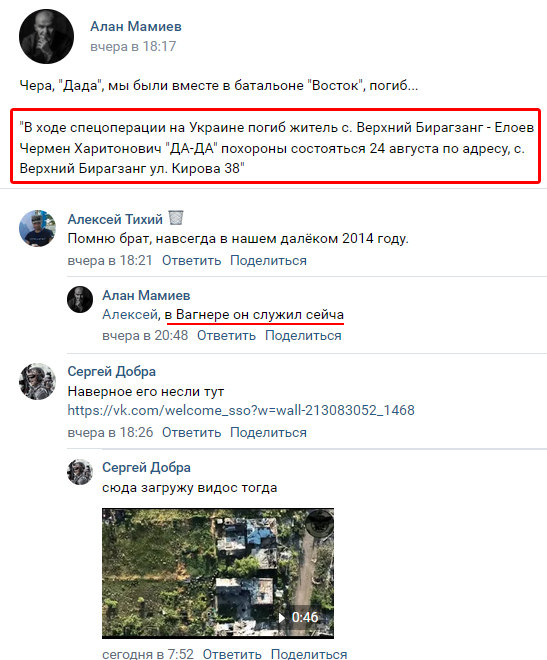
Task: Share Сергей Добра's 18:26 comment
Action: coord(268,432)
